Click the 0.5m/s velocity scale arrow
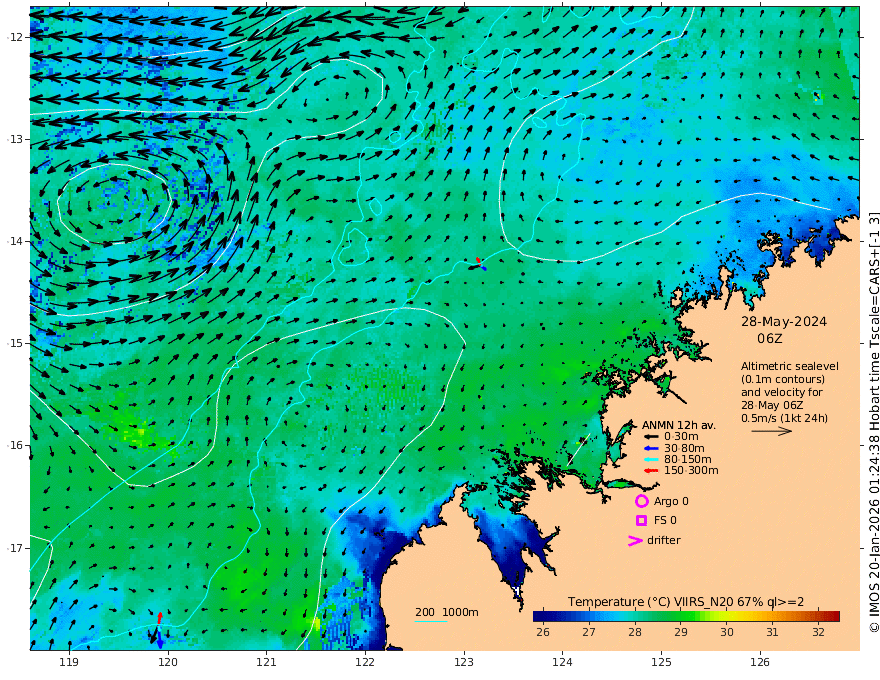 772,431
